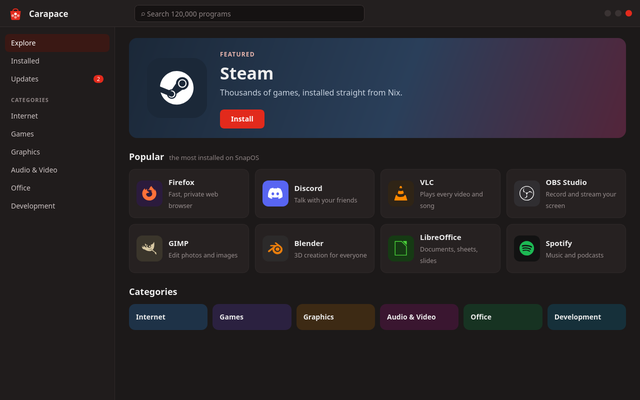This screenshot has width=640, height=400.
Task: Open Discord app icon
Action: (275, 193)
